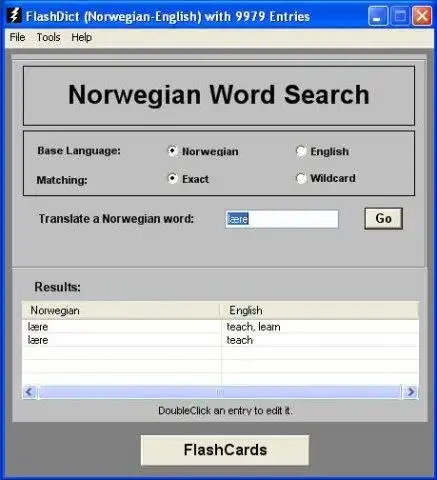Click the FlashDict lightning title bar icon
Screen dimensions: 437x480
(x=14, y=16)
